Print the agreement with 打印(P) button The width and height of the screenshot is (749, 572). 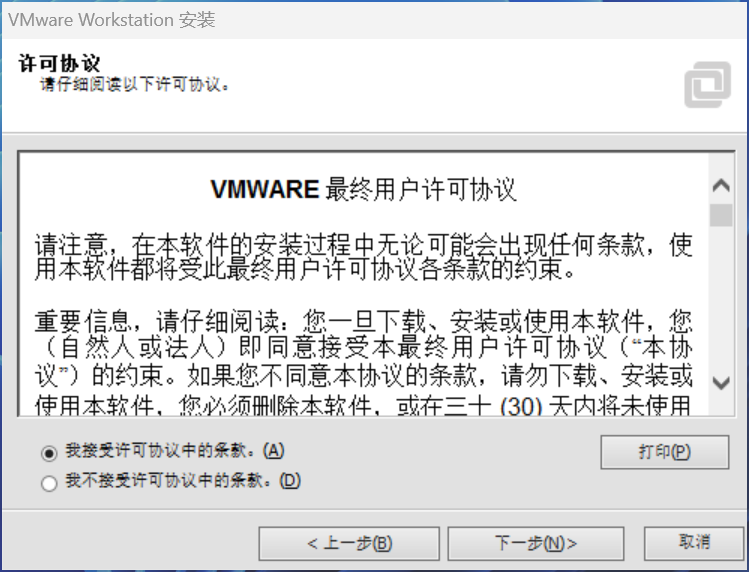[664, 452]
